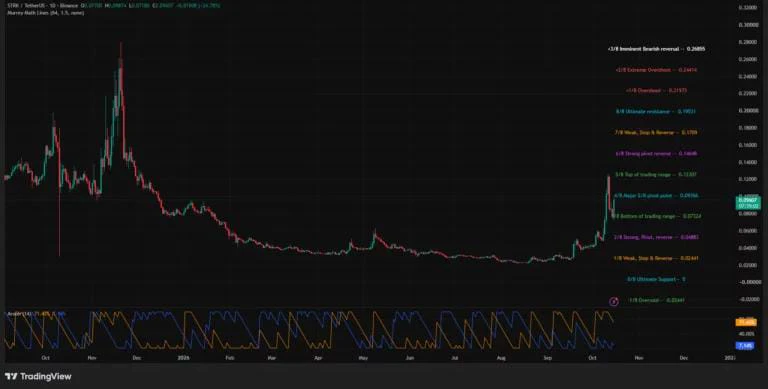This screenshot has width=768, height=389.
Task: Click the '+1/8 Overshoot' level label
Action: [656, 91]
